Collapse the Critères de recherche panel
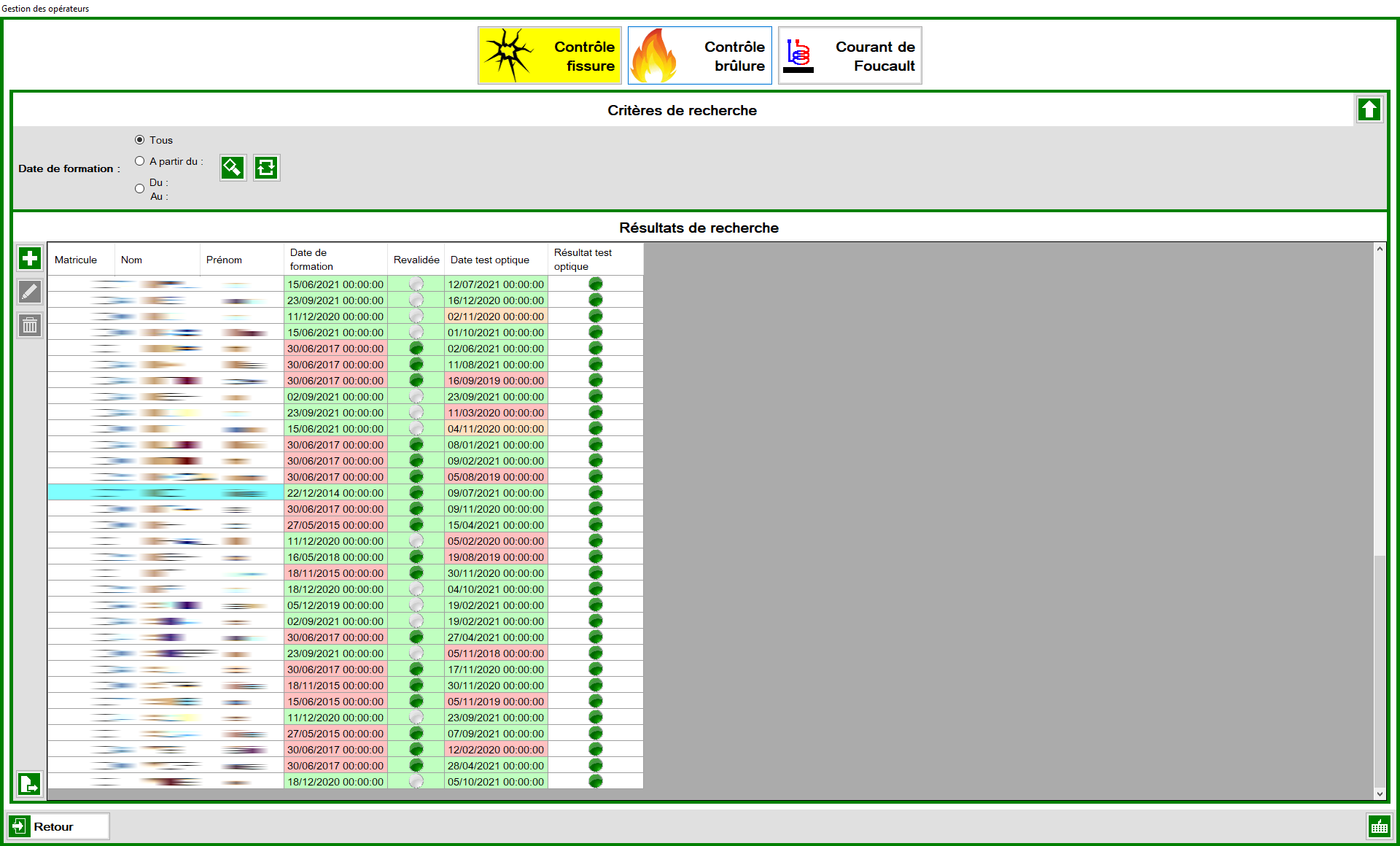 click(x=1369, y=109)
